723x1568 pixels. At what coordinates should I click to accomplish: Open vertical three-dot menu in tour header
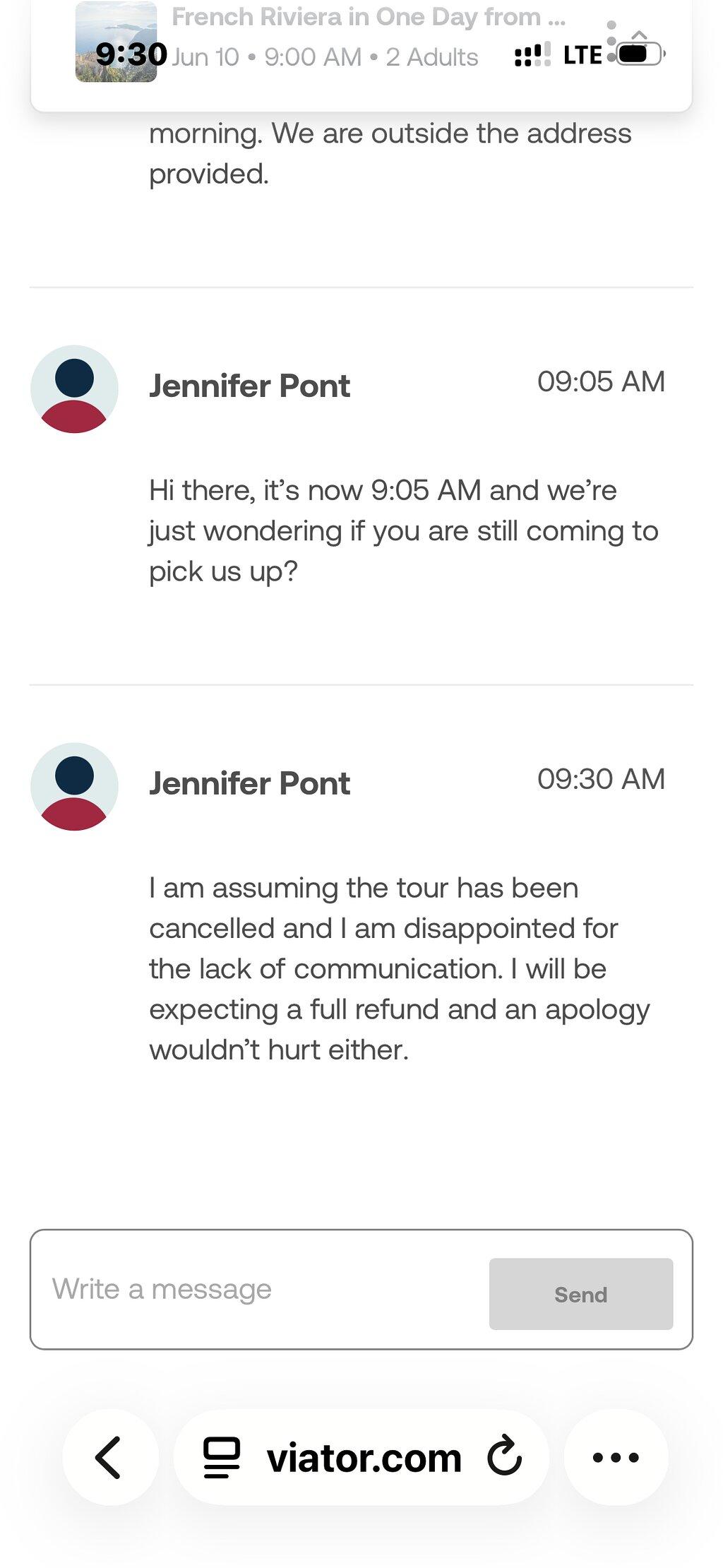tap(611, 42)
